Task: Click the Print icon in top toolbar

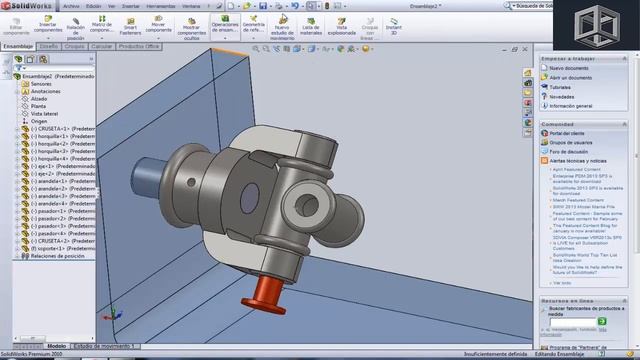Action: (x=279, y=6)
